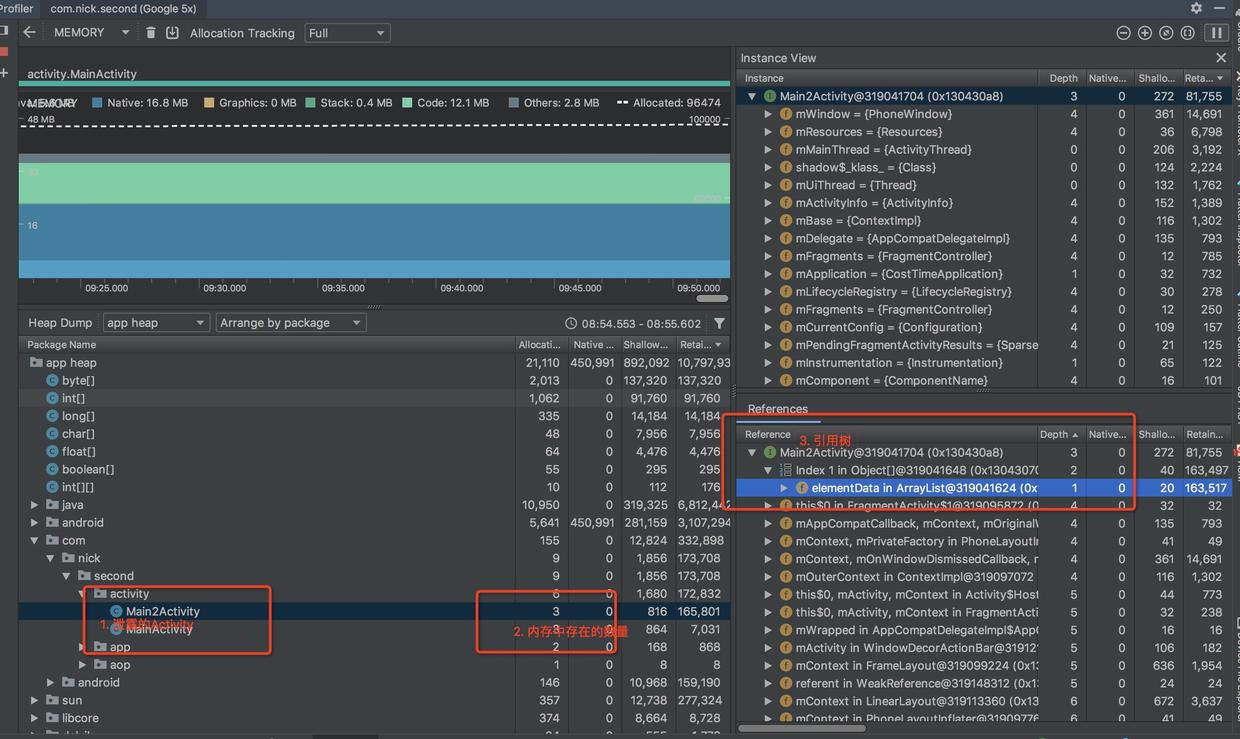The image size is (1240, 739).
Task: Click the dump Java heap icon
Action: coord(172,32)
